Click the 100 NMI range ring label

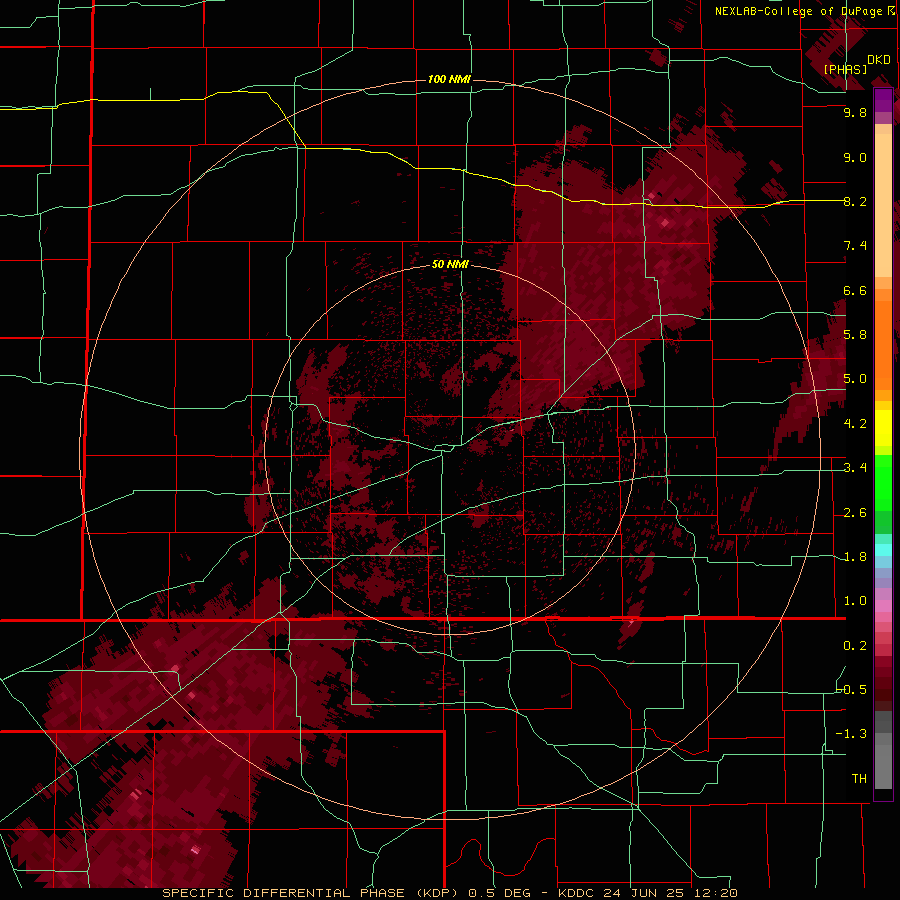tap(449, 79)
